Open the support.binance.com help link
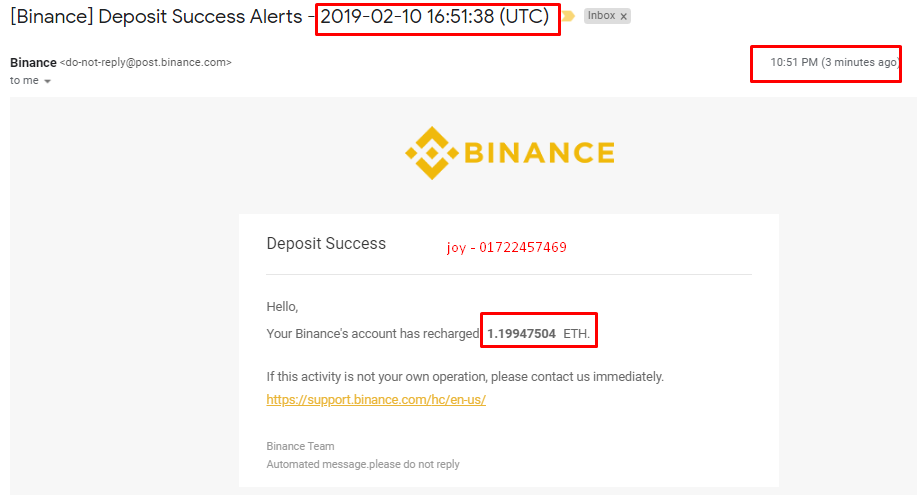The image size is (917, 495). 376,400
